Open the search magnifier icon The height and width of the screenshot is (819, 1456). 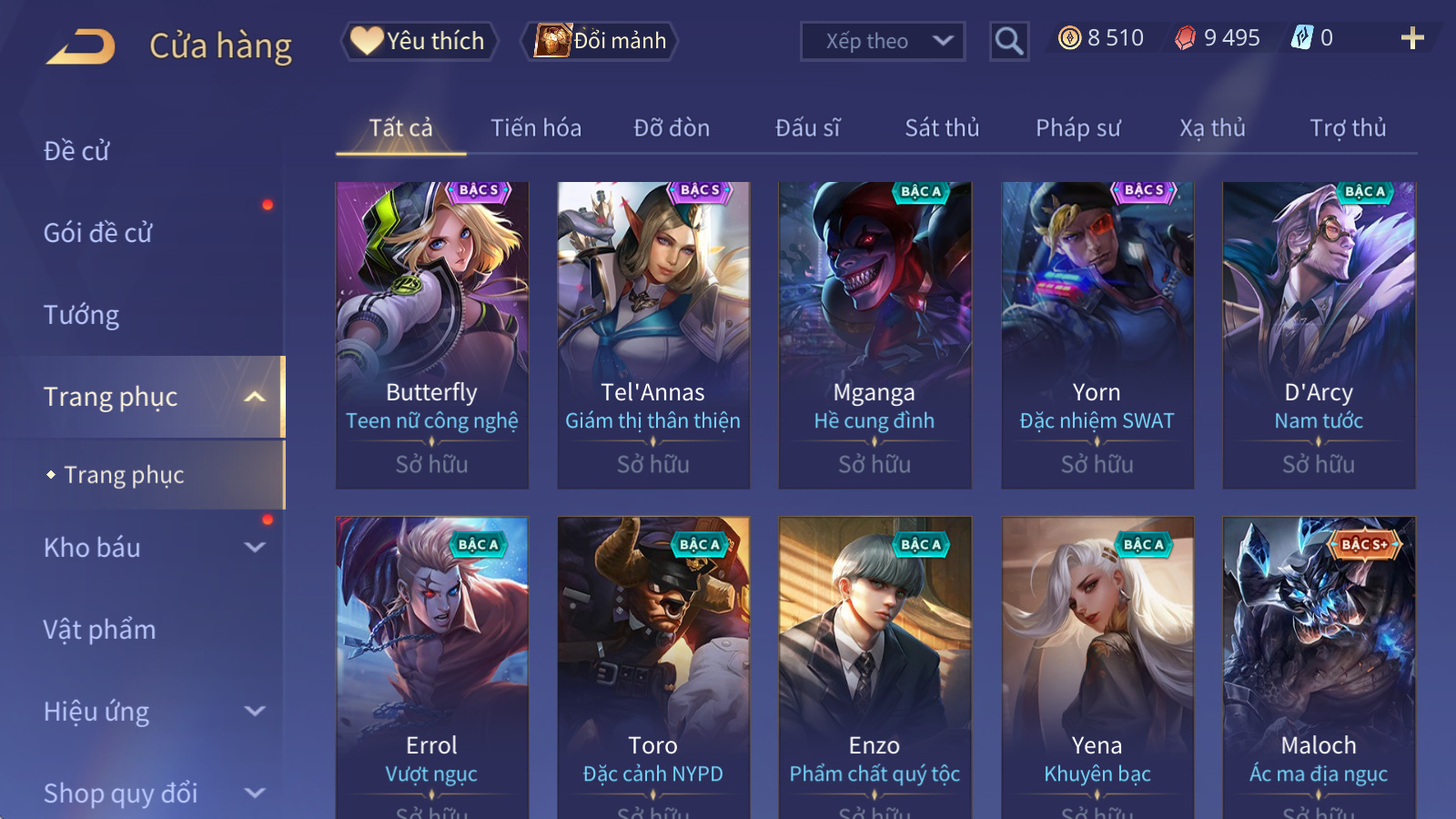[1009, 41]
